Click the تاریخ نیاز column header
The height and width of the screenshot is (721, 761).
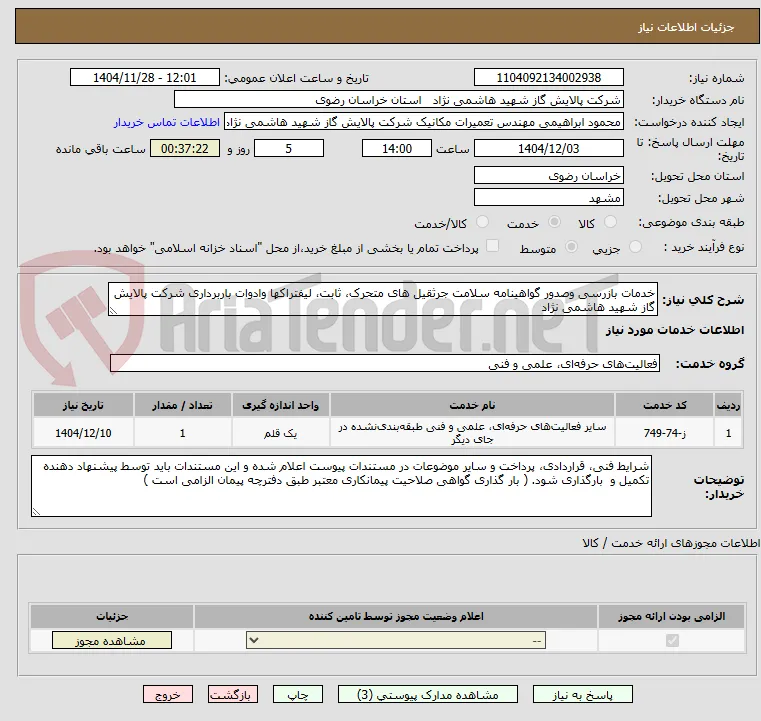[83, 405]
